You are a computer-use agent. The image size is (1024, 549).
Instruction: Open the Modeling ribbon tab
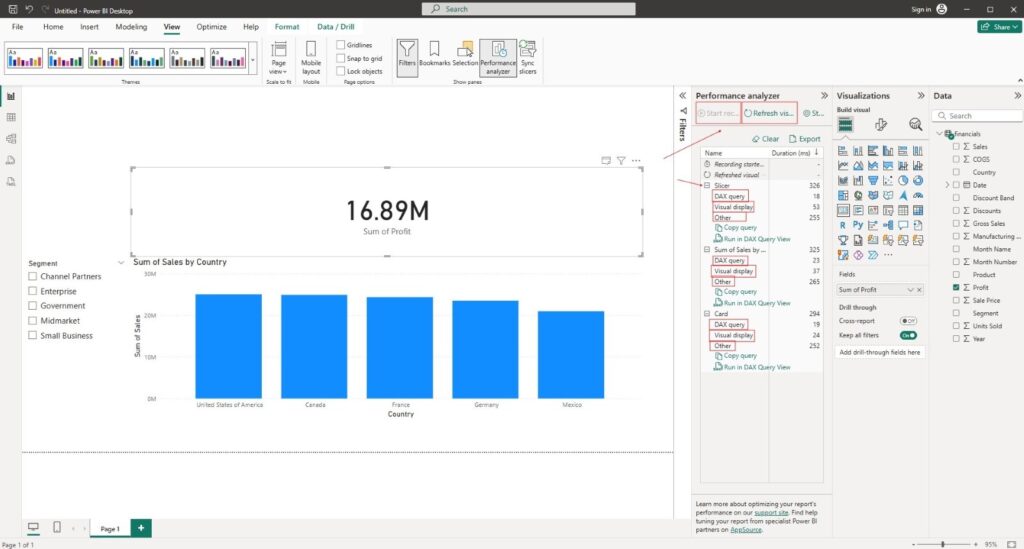(130, 27)
